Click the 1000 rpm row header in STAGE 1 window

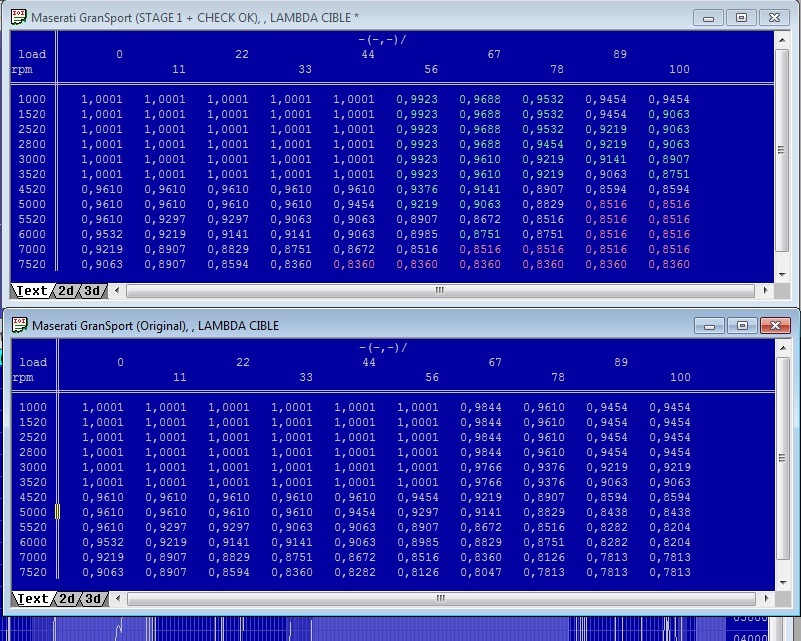pos(32,99)
